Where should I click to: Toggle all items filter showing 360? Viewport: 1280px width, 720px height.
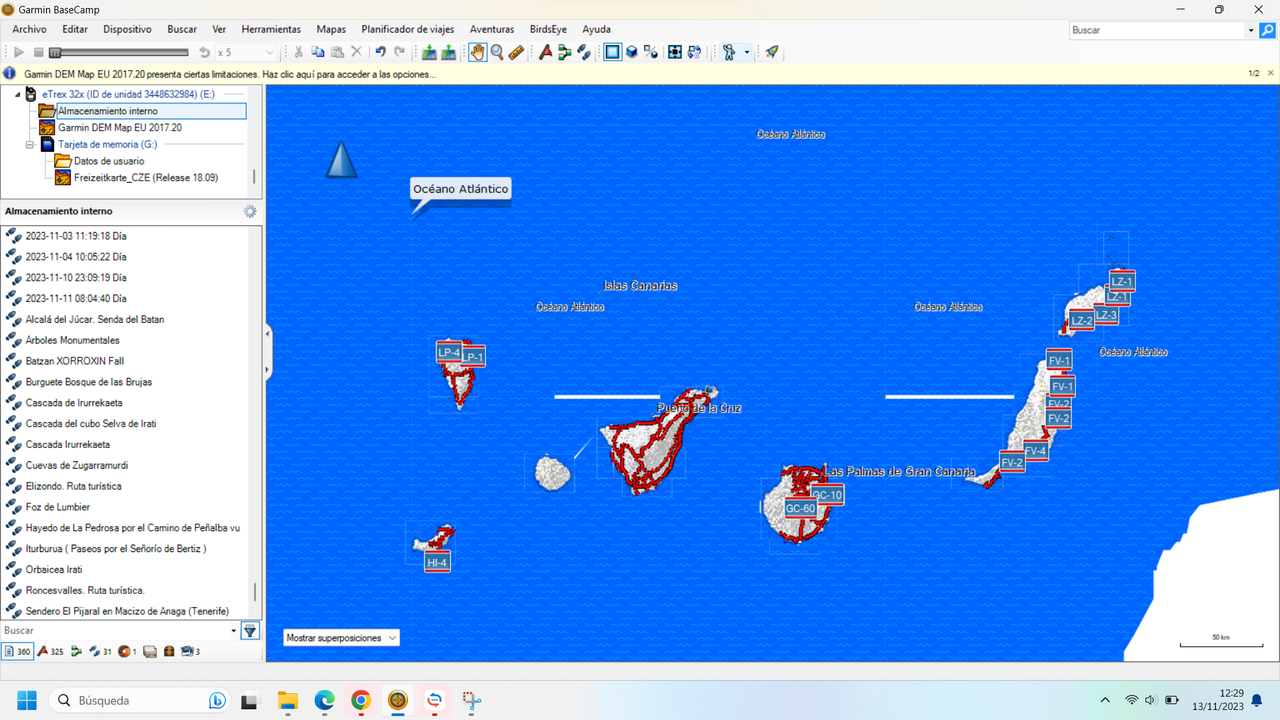[17, 651]
